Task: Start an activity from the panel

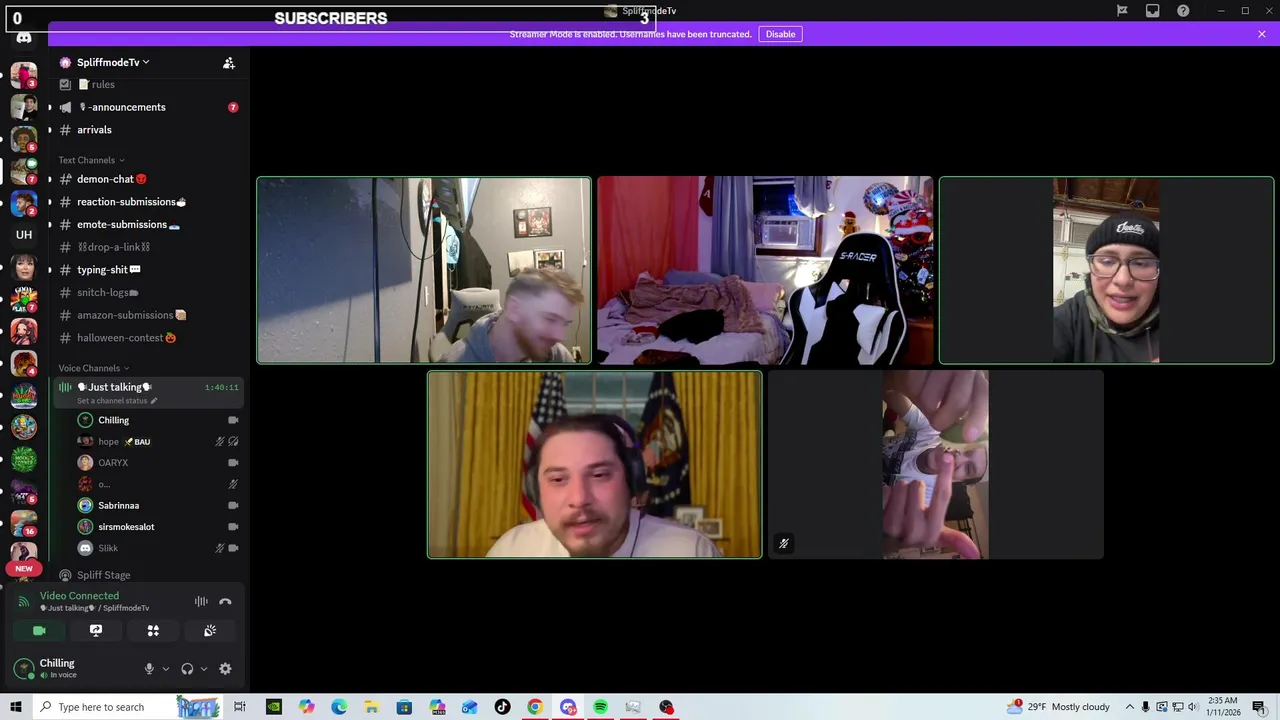Action: tap(153, 631)
